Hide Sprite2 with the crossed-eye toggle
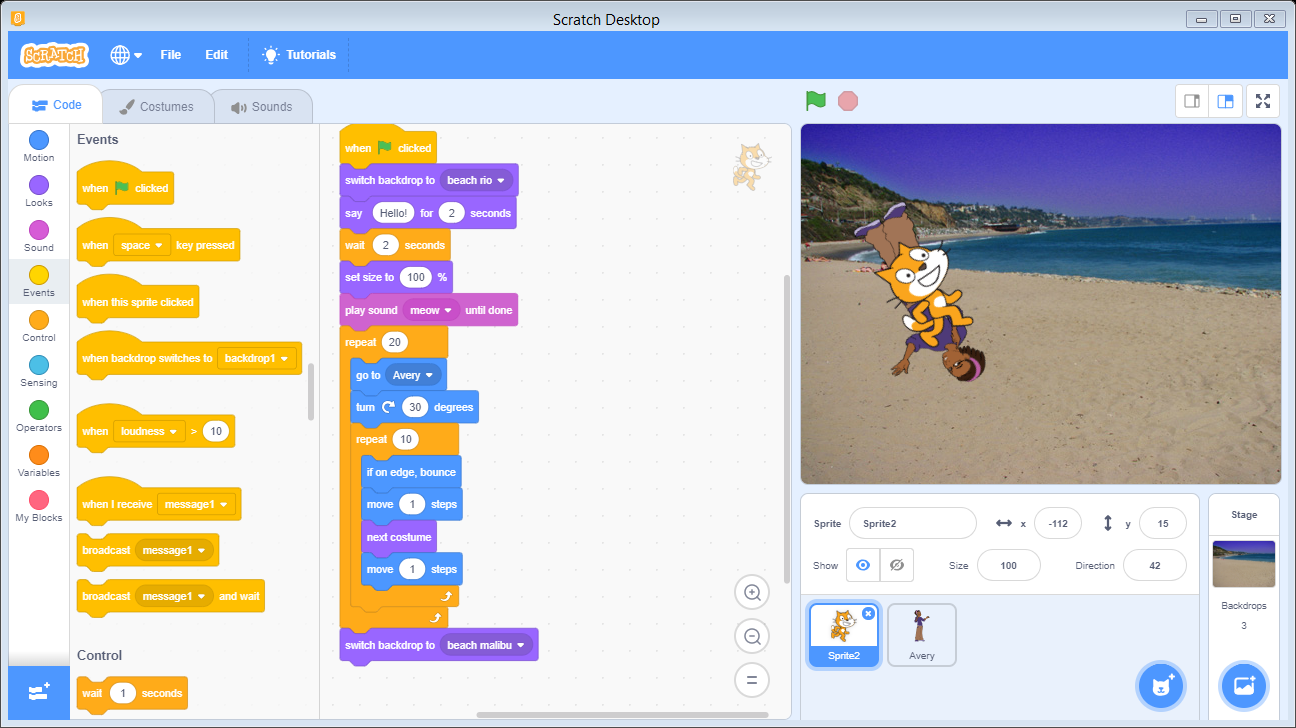The height and width of the screenshot is (728, 1296). 896,565
